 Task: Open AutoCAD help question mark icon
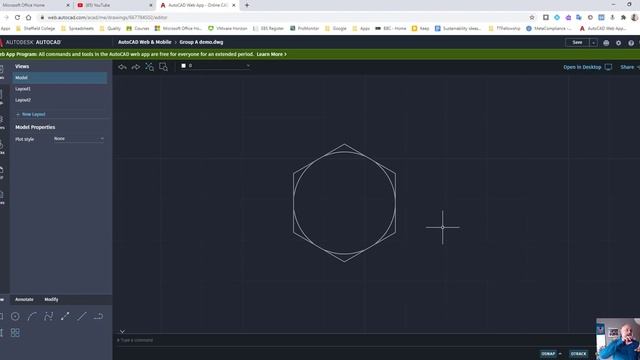point(631,43)
